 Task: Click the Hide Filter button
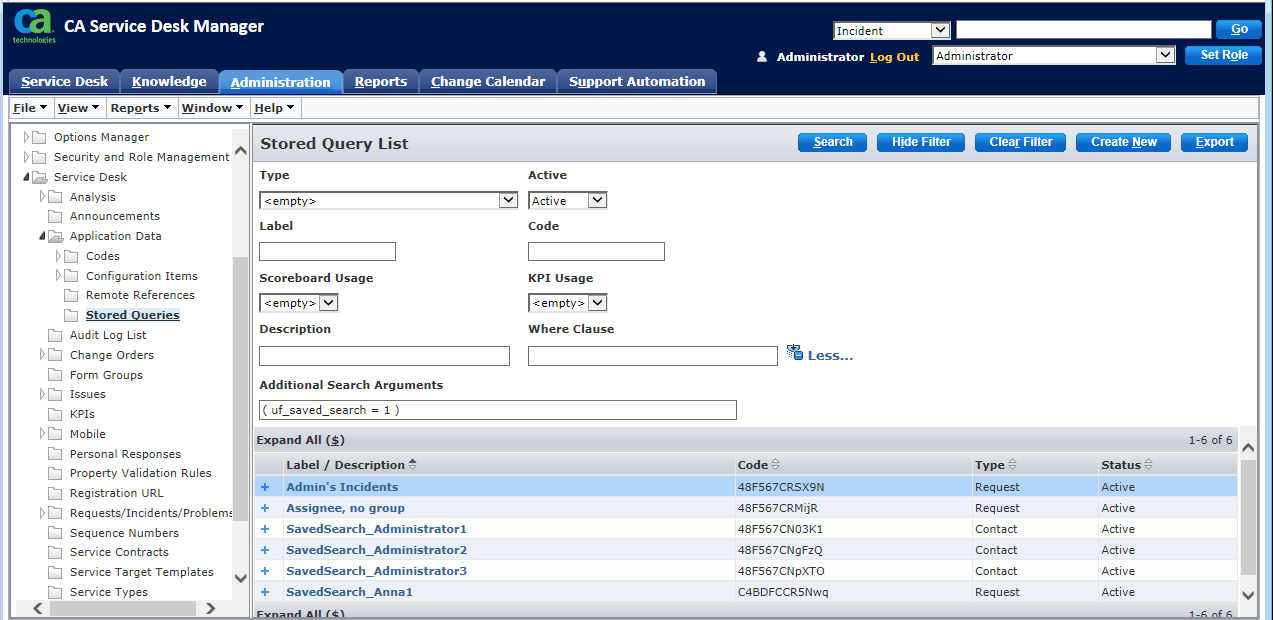pyautogui.click(x=921, y=142)
